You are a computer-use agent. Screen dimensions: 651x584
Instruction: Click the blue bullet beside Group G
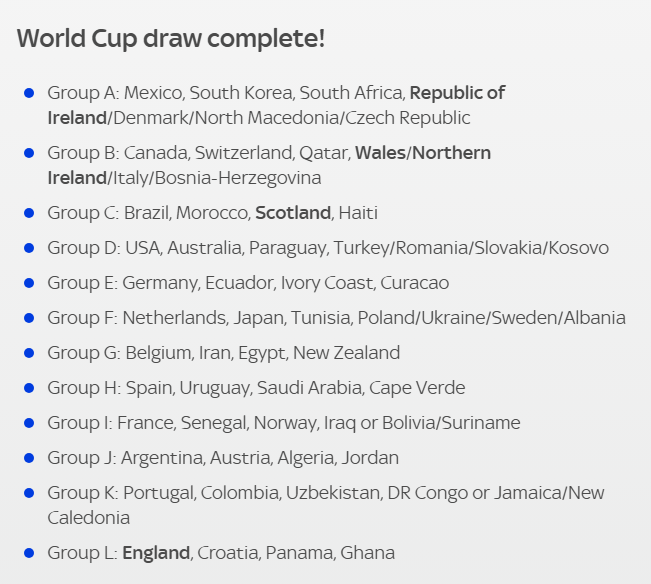pos(29,353)
